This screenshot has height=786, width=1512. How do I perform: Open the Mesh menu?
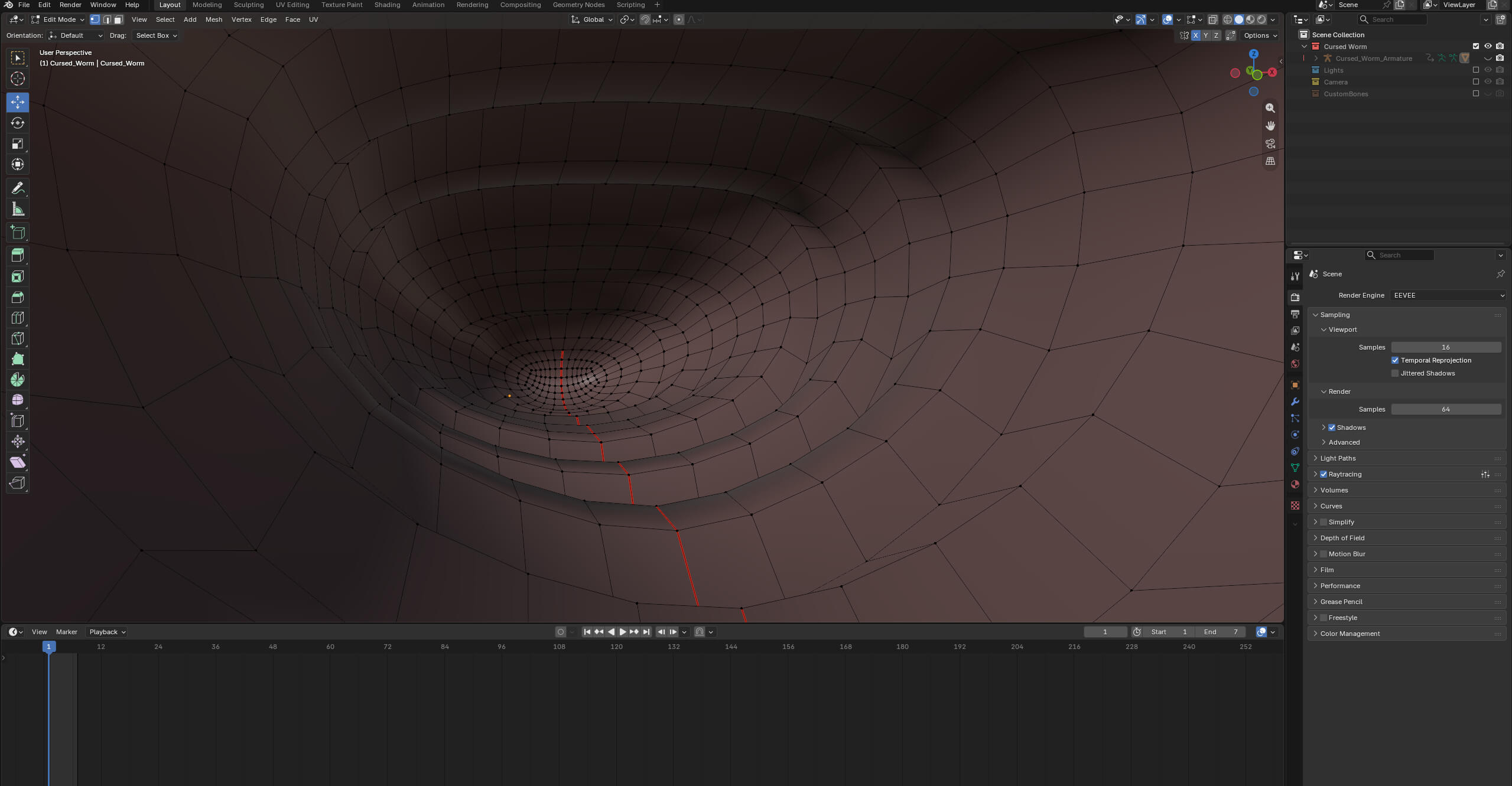(x=214, y=19)
